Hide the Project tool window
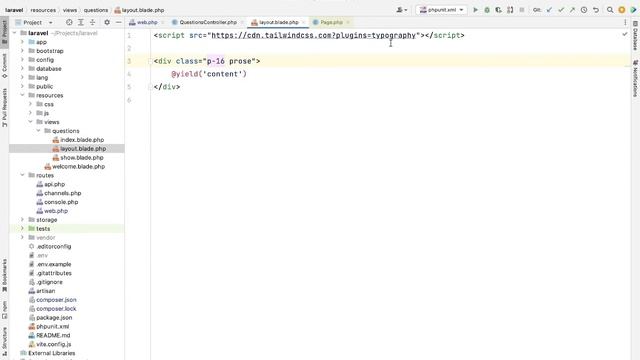 pyautogui.click(x=118, y=22)
